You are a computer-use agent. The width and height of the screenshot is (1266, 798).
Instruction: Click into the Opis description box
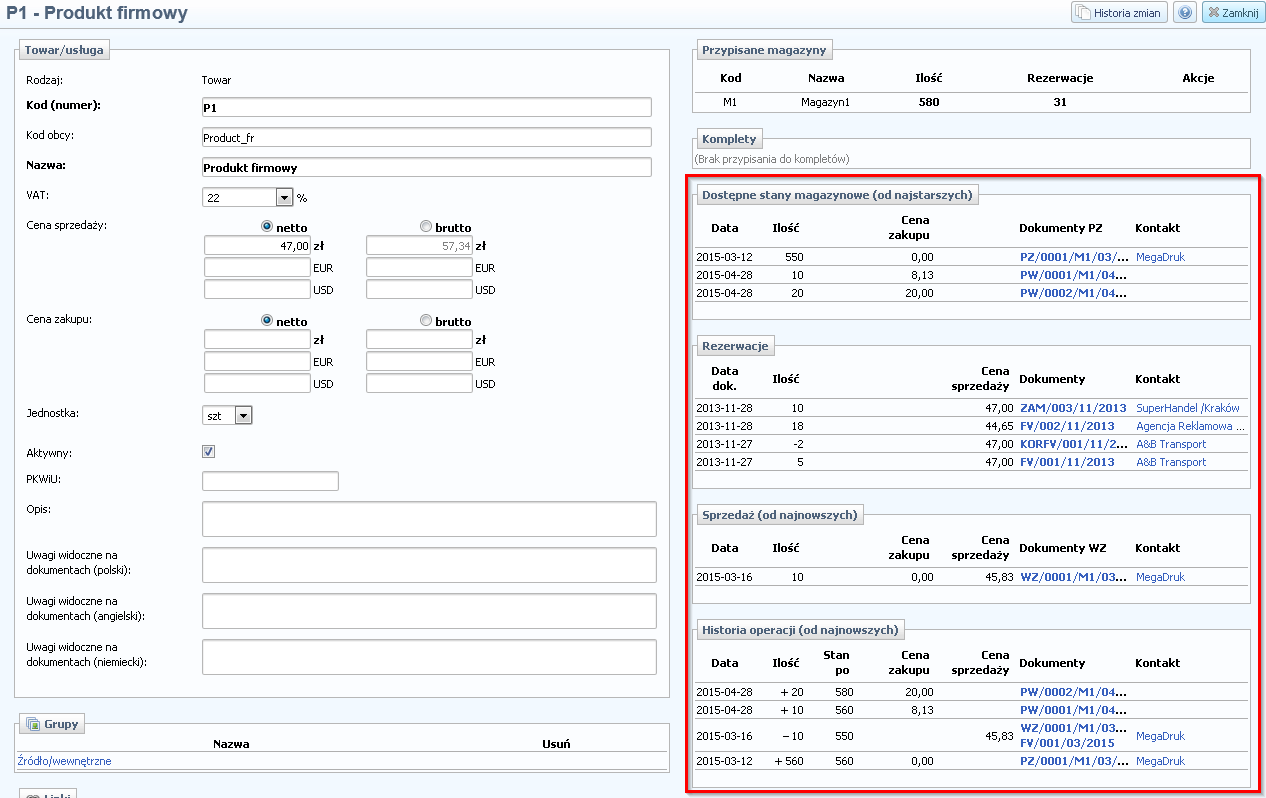(429, 519)
